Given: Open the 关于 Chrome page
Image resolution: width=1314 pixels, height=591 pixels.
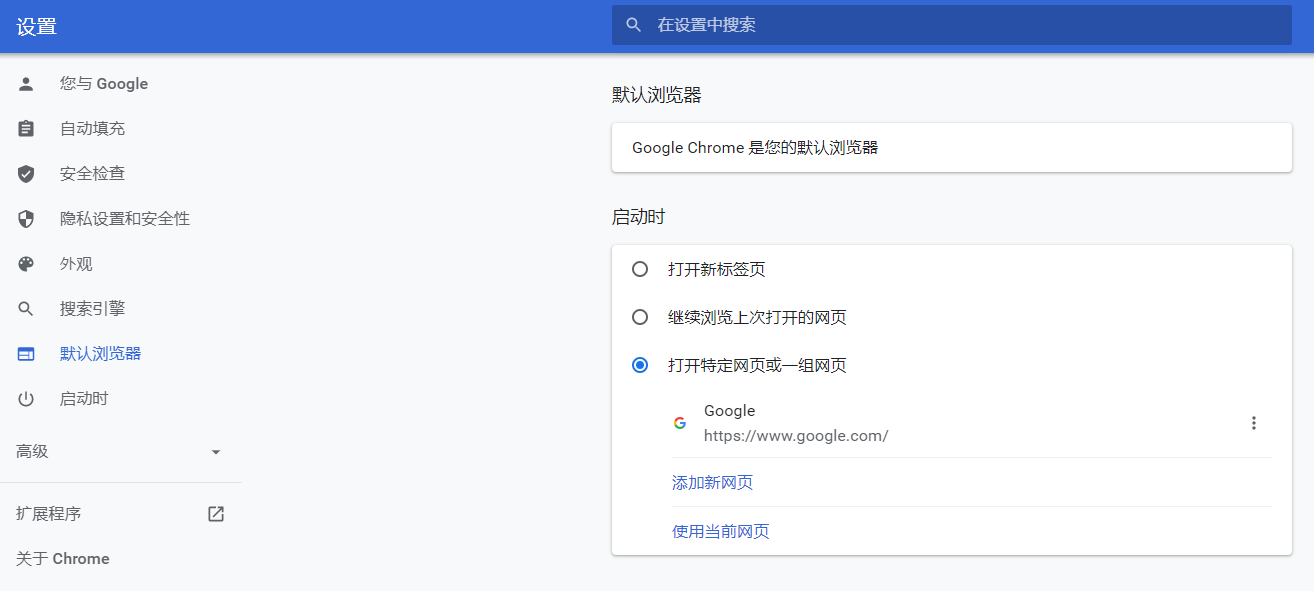Looking at the screenshot, I should point(63,559).
